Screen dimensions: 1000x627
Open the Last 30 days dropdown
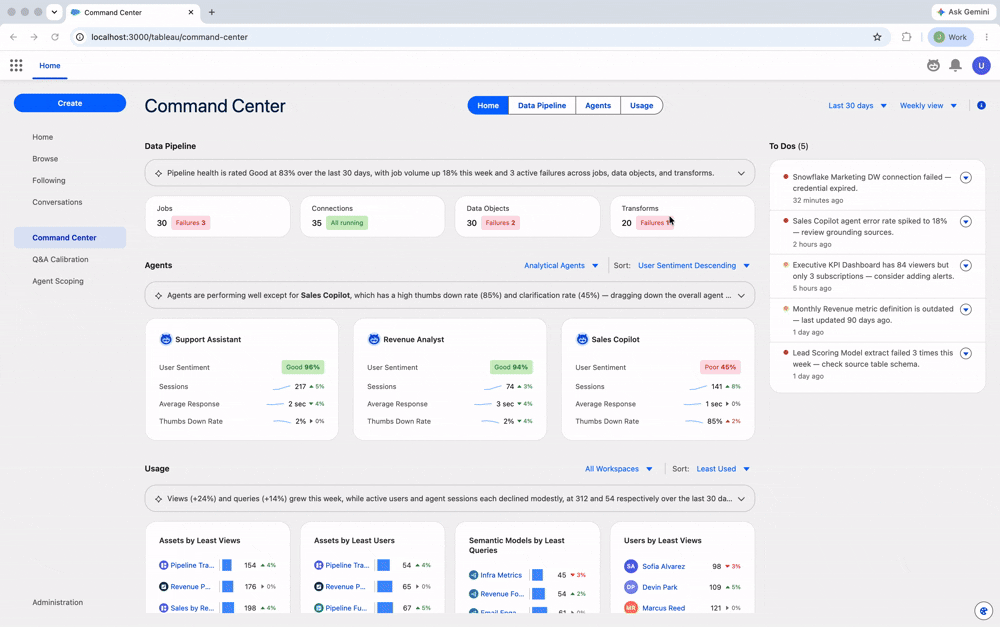point(857,105)
